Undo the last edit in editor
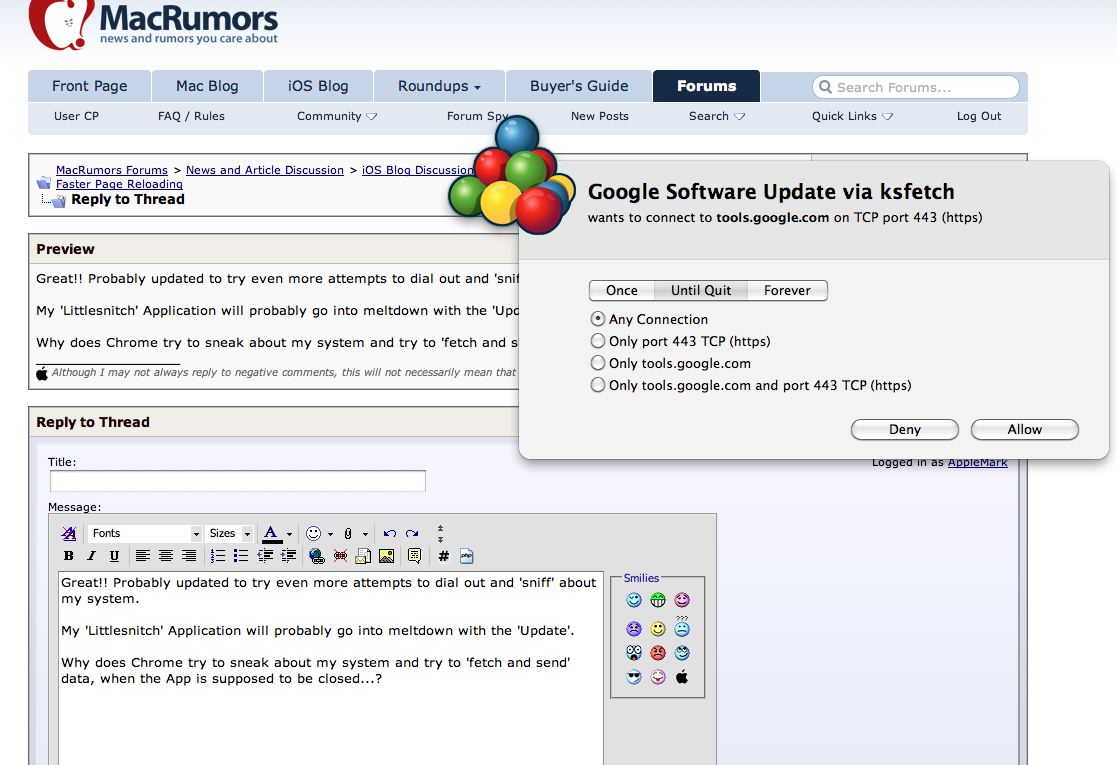 tap(390, 533)
